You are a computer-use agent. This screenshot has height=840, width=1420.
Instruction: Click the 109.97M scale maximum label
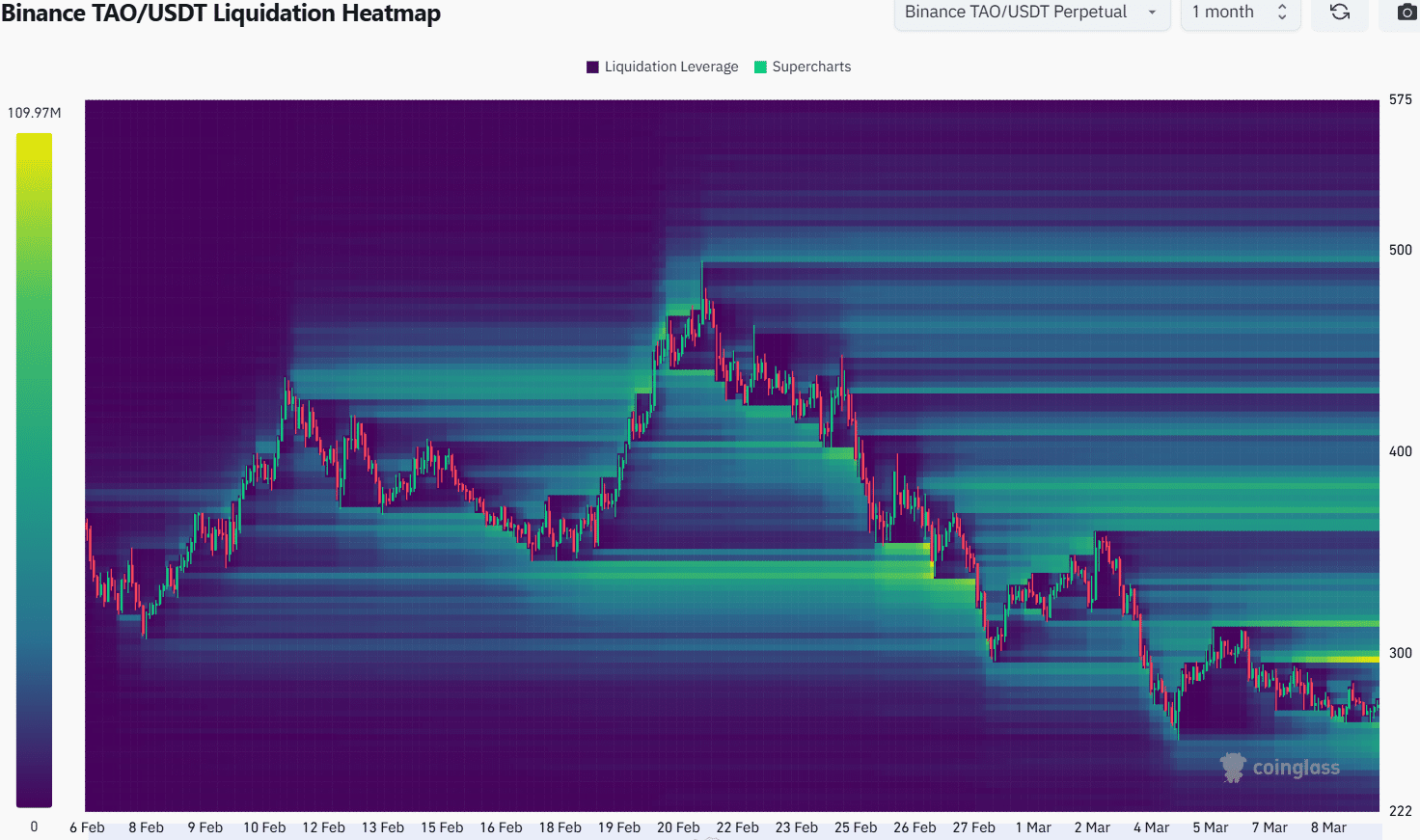tap(34, 113)
